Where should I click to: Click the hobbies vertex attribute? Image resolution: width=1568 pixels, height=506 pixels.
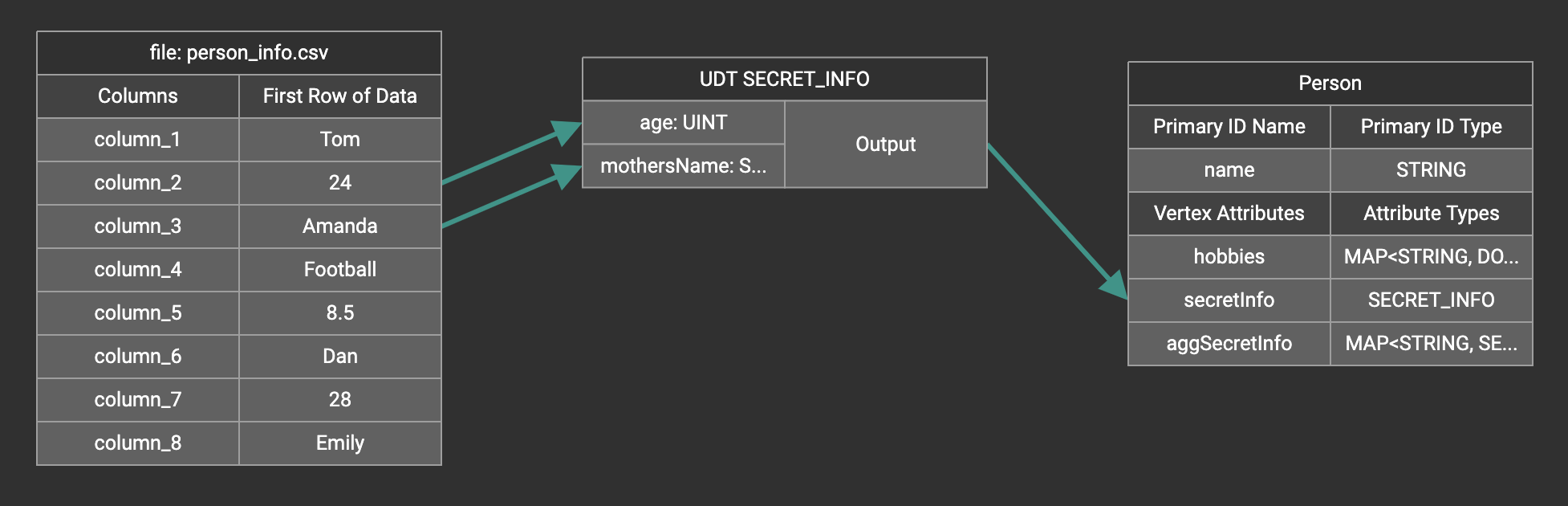click(x=1229, y=257)
